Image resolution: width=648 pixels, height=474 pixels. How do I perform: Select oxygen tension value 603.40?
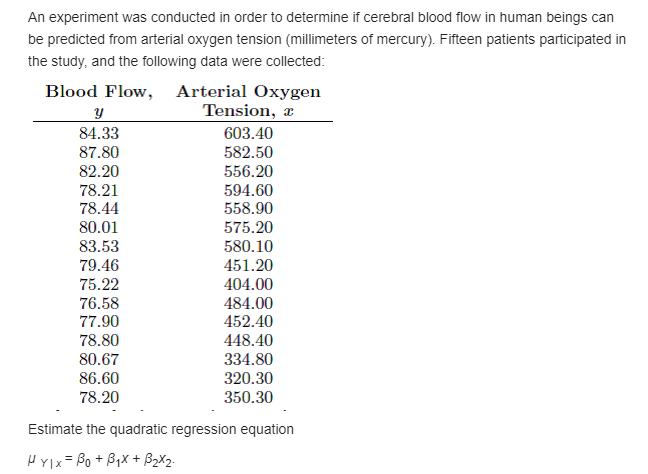click(248, 133)
